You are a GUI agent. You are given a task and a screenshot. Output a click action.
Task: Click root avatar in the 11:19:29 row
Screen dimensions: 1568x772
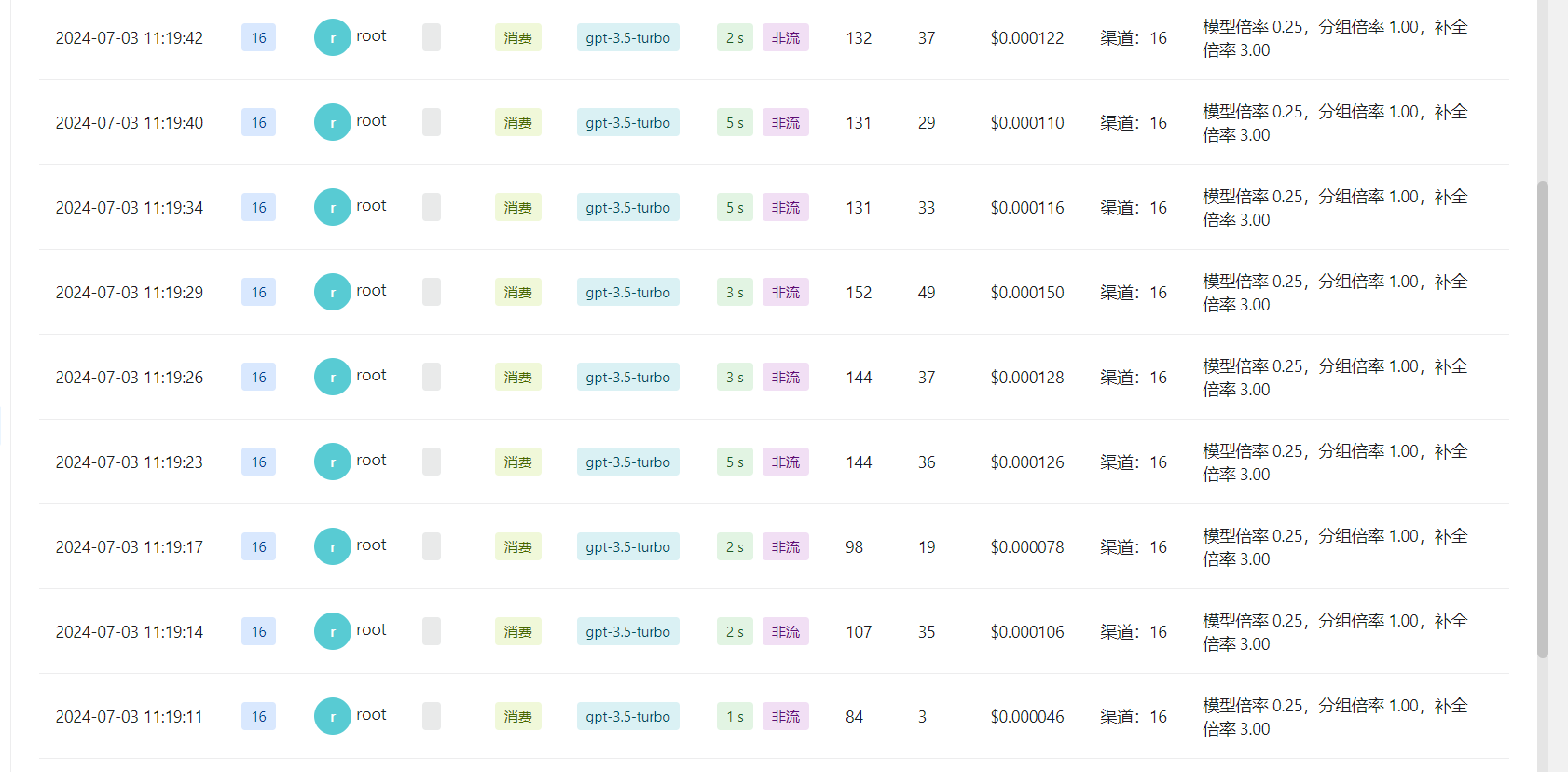point(332,292)
